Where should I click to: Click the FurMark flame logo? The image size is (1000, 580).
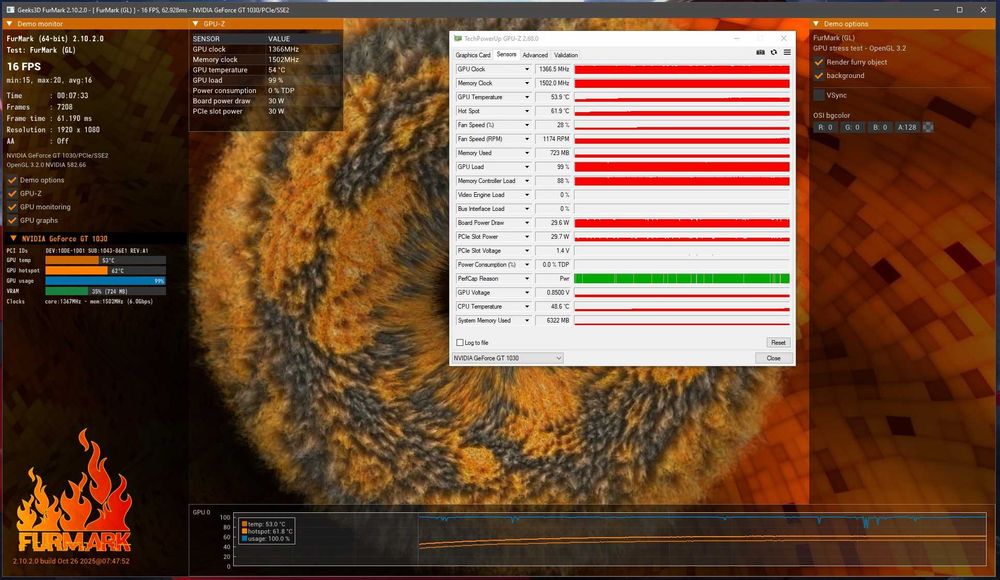[x=74, y=491]
